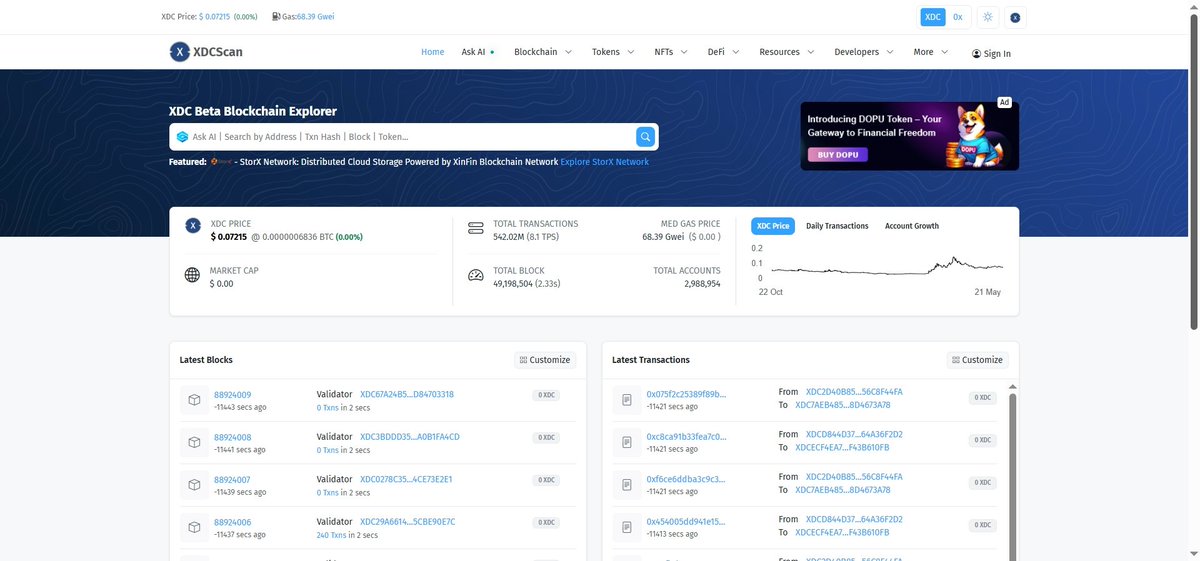Click the Ask AI icon in search bar
The image size is (1200, 561).
pos(182,137)
